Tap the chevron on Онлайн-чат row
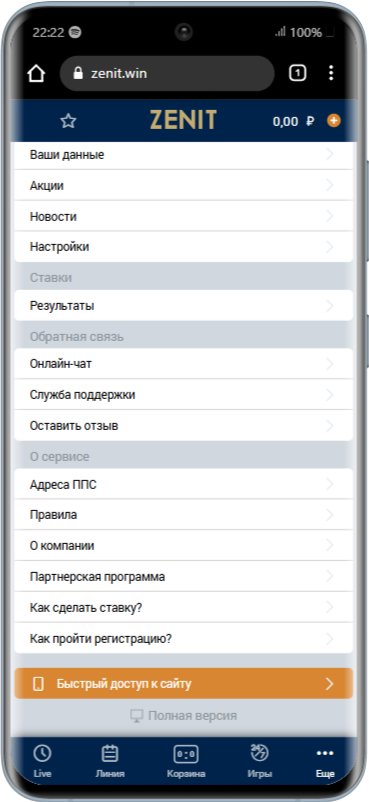The height and width of the screenshot is (802, 369). point(330,364)
